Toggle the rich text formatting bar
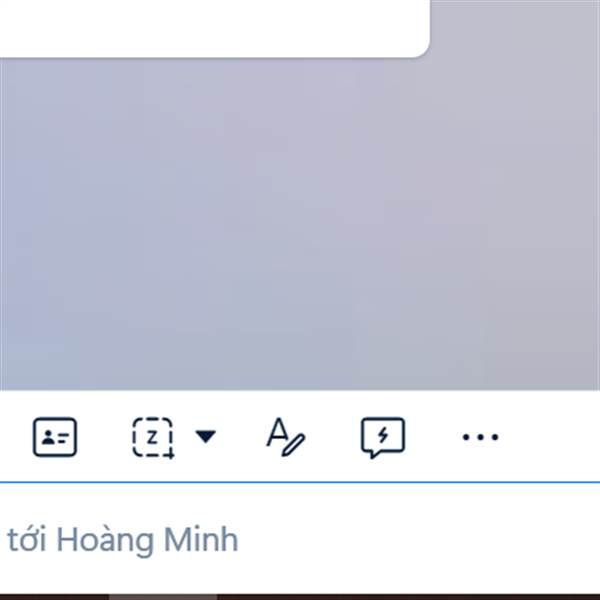Screen dimensions: 600x600 point(285,437)
